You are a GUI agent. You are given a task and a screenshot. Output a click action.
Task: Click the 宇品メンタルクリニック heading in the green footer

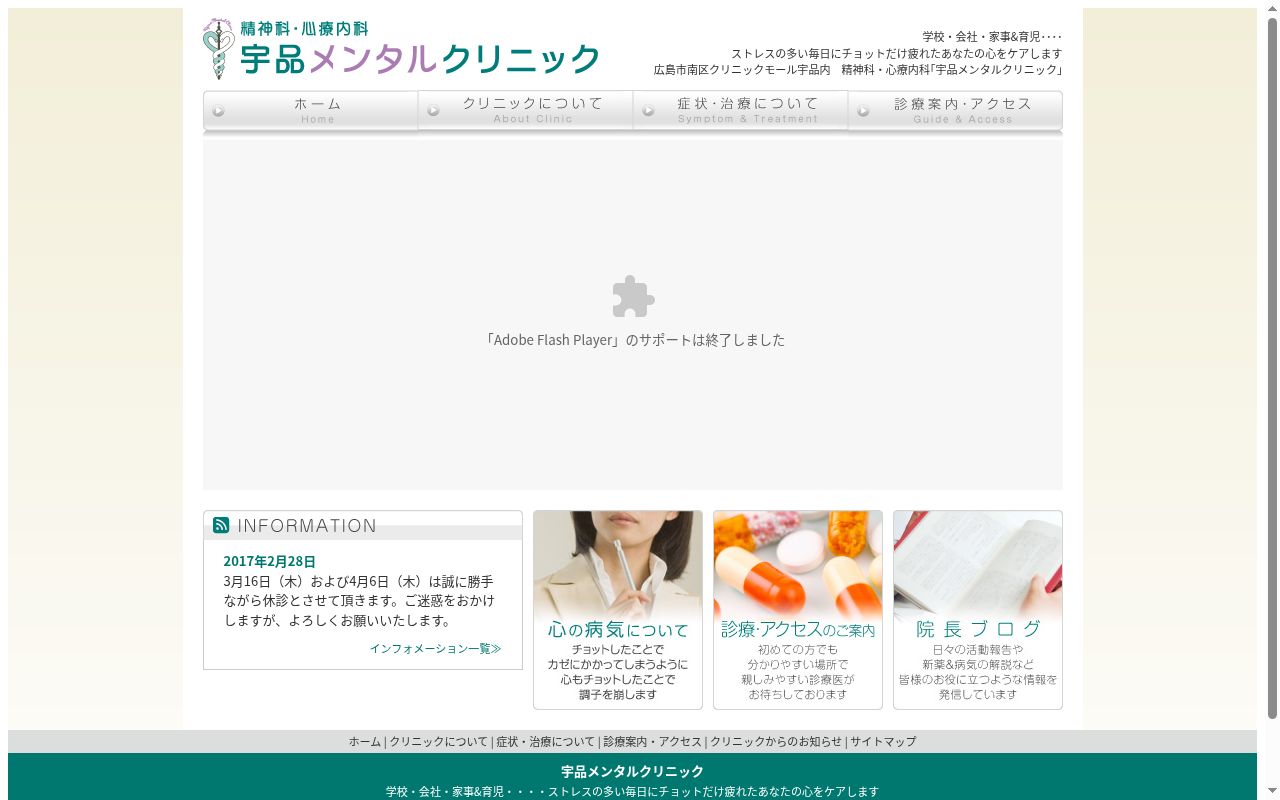(x=632, y=772)
